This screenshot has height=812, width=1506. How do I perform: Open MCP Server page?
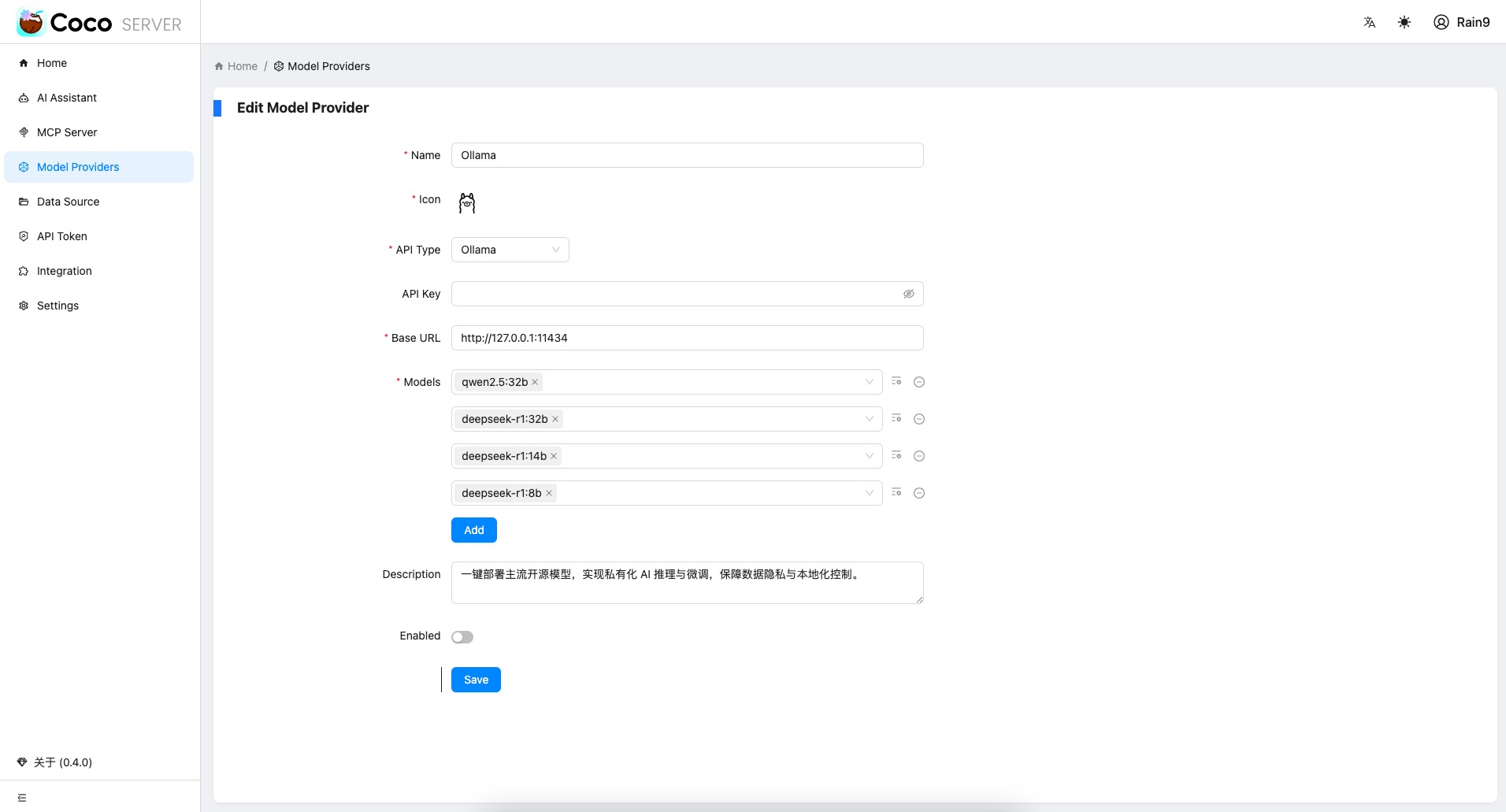tap(98, 132)
